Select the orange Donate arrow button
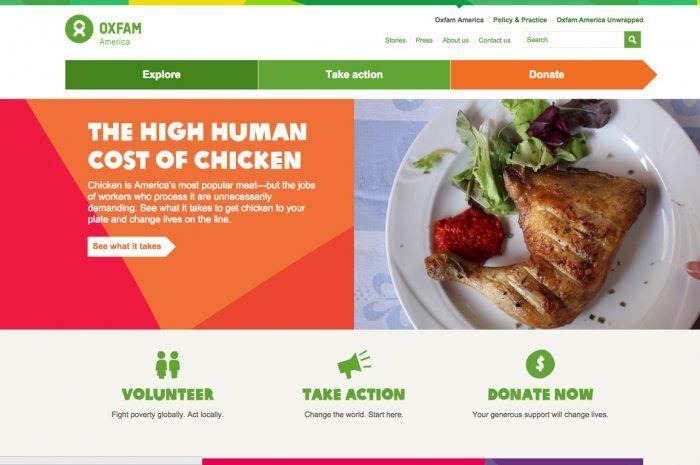This screenshot has width=700, height=465. point(554,75)
